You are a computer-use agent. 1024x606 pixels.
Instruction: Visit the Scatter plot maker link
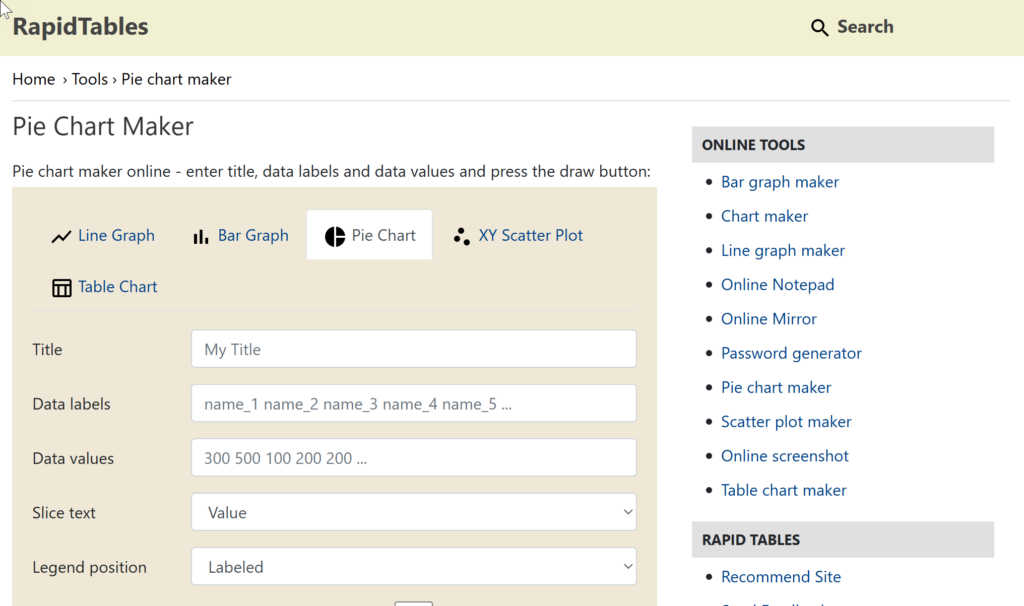coord(785,422)
